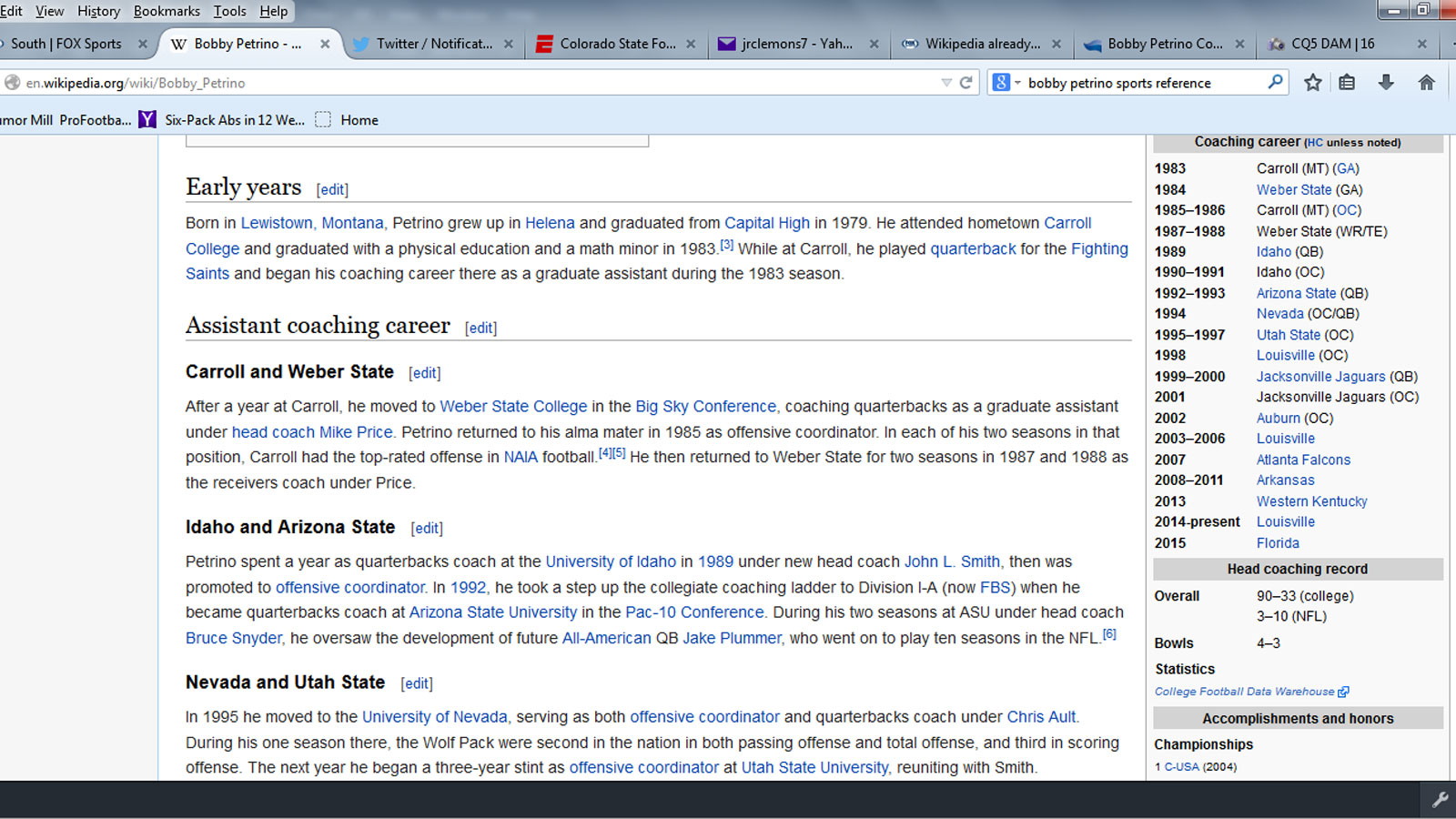The image size is (1456, 819).
Task: Open head coach Mike Price link
Action: click(312, 432)
